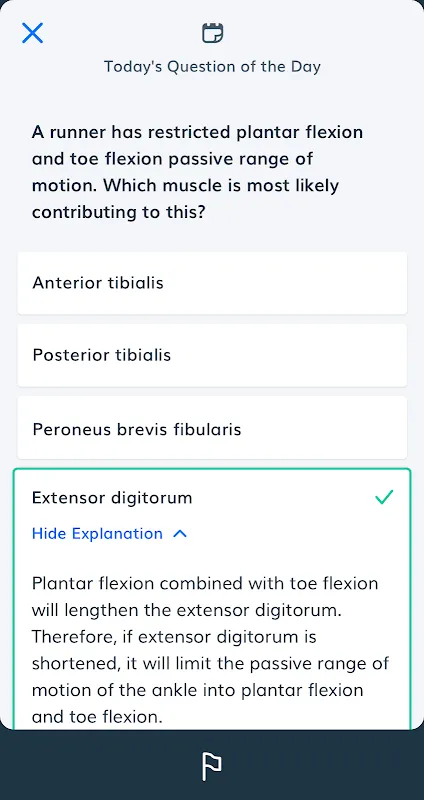
Task: Click Hide Explanation link
Action: click(97, 534)
